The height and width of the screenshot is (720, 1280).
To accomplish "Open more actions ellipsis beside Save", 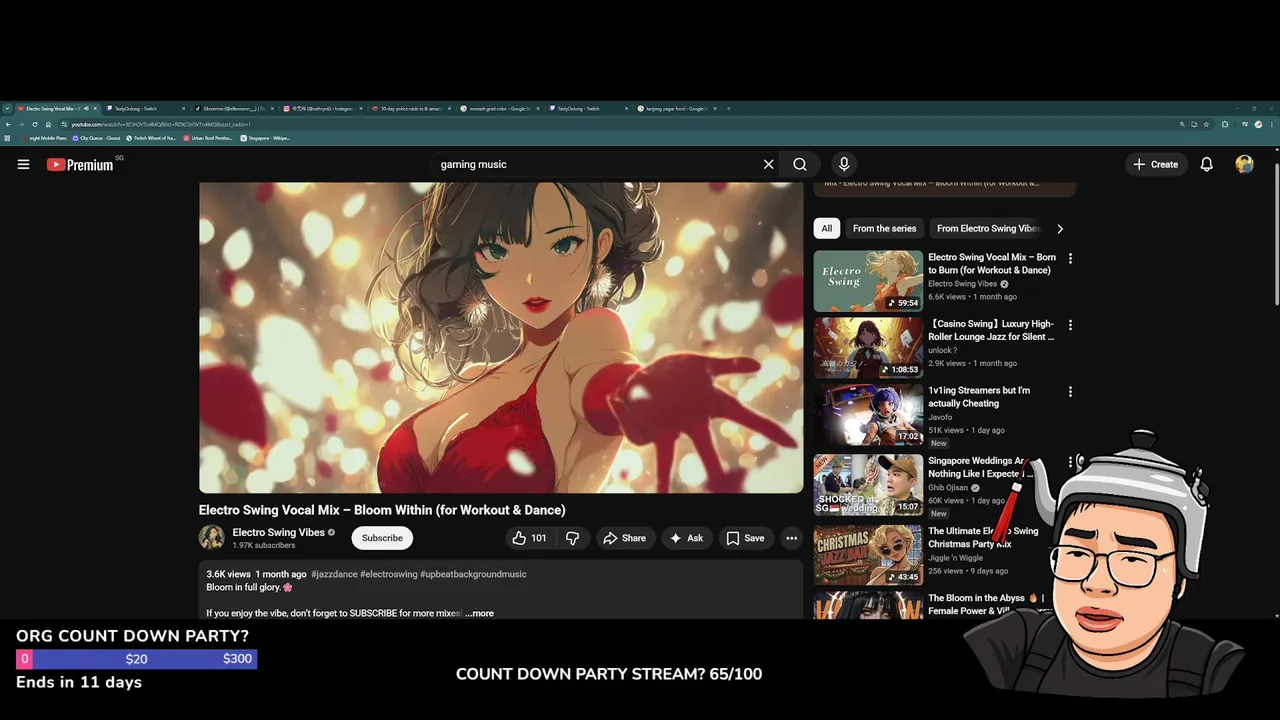I will (x=791, y=538).
